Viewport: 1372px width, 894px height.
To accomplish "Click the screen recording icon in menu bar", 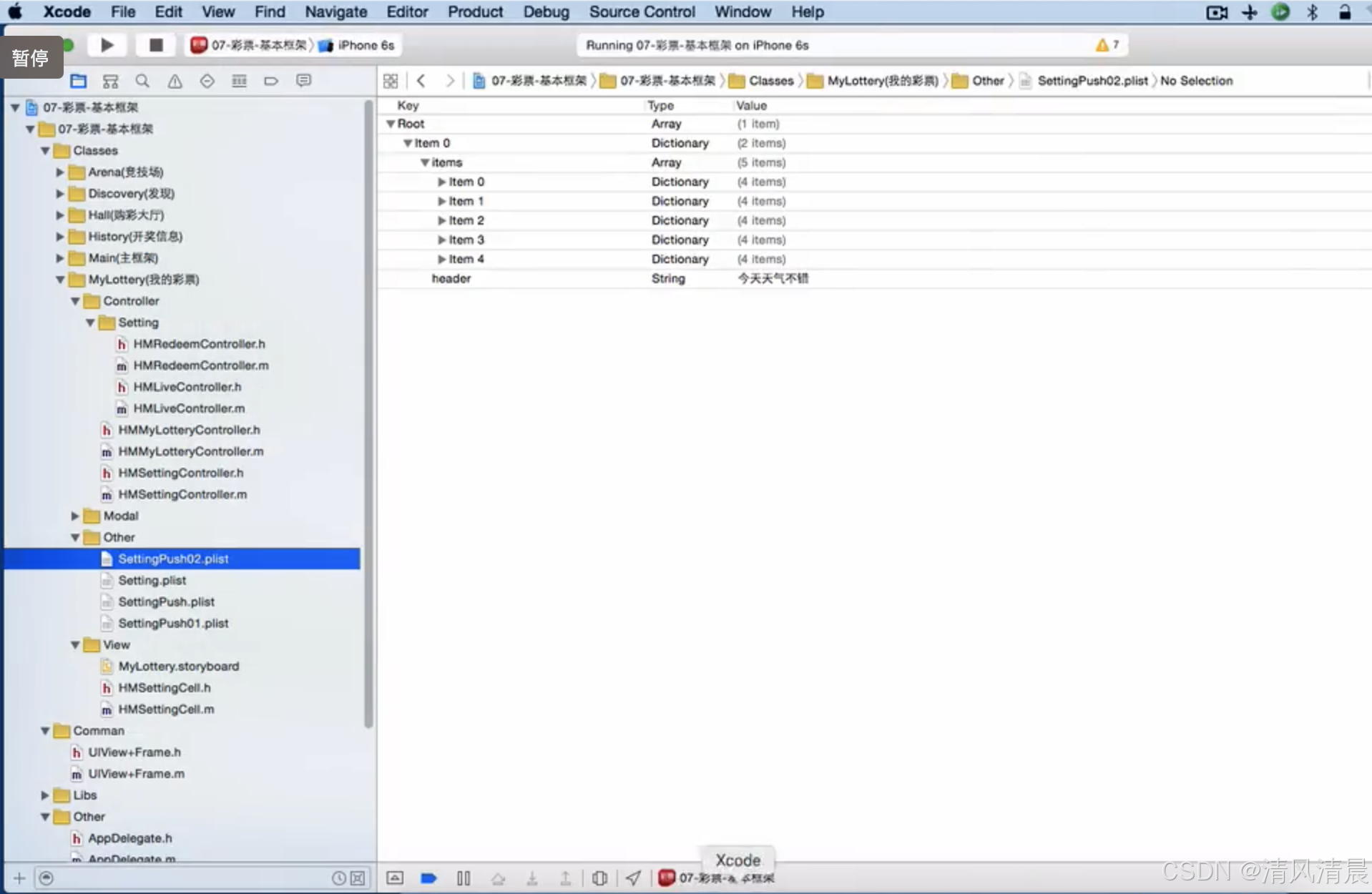I will click(x=1217, y=12).
